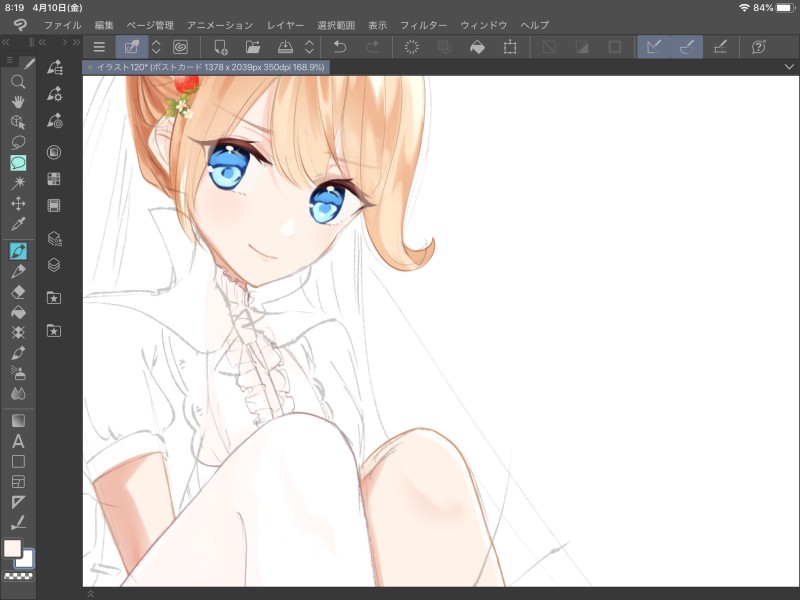800x600 pixels.
Task: Open the Color Set mosaic palette icon
Action: pyautogui.click(x=54, y=179)
